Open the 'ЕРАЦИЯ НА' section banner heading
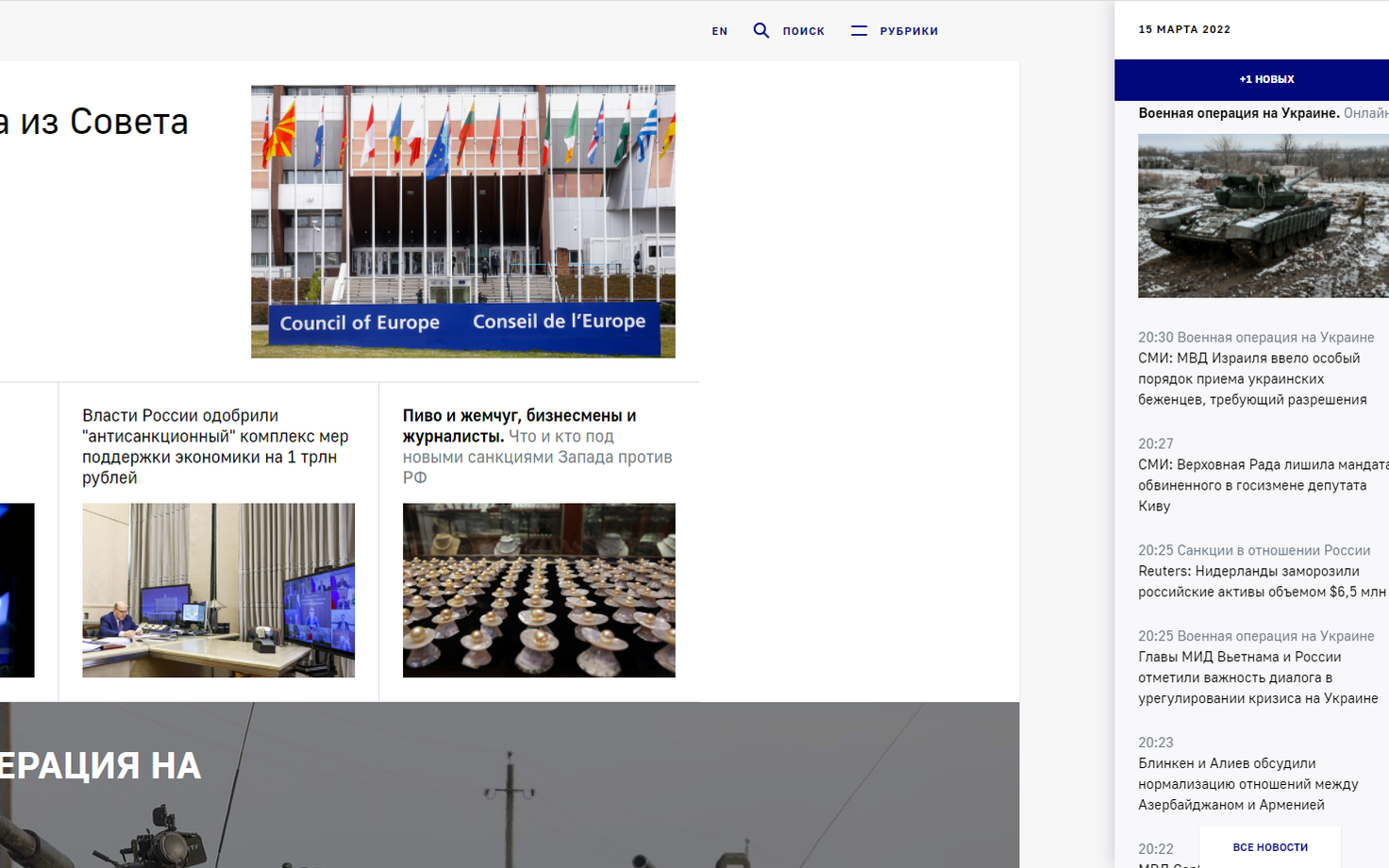This screenshot has width=1389, height=868. 100,766
